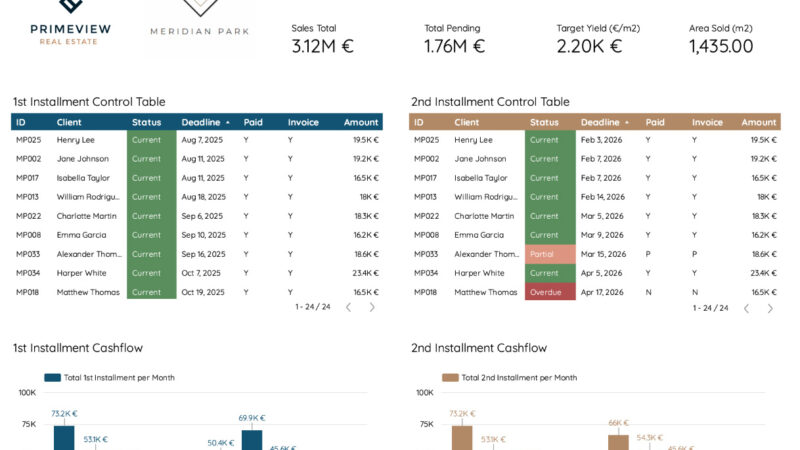Select Isabella Taylor in the 2nd Installment table
Viewport: 800px width, 450px height.
point(481,178)
